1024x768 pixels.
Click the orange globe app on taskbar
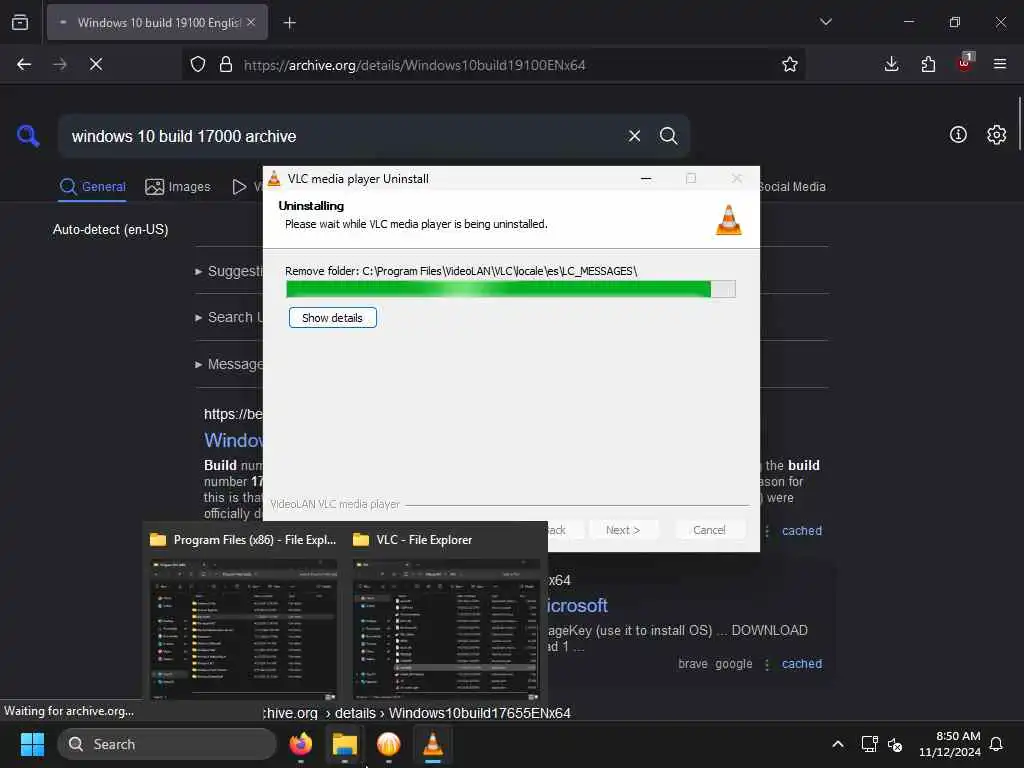(389, 744)
